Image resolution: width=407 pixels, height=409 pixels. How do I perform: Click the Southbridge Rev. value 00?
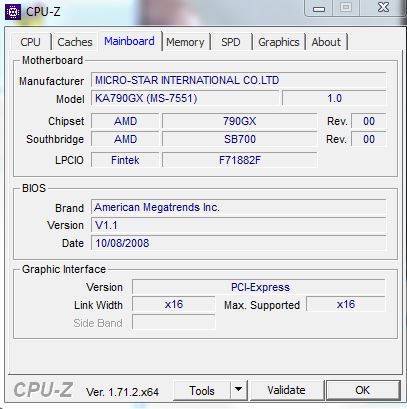point(369,139)
